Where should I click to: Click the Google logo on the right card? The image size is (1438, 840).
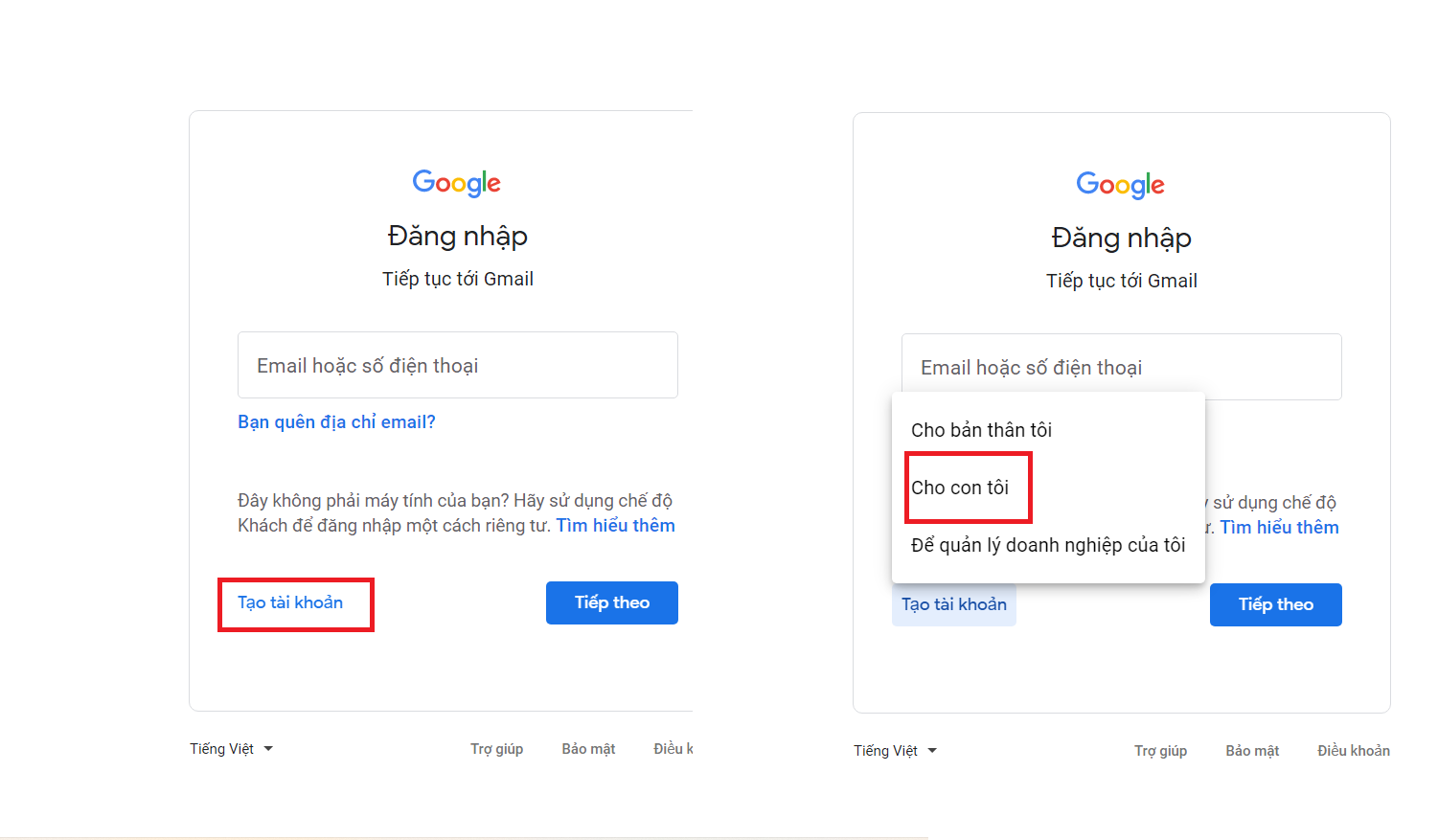click(1121, 185)
